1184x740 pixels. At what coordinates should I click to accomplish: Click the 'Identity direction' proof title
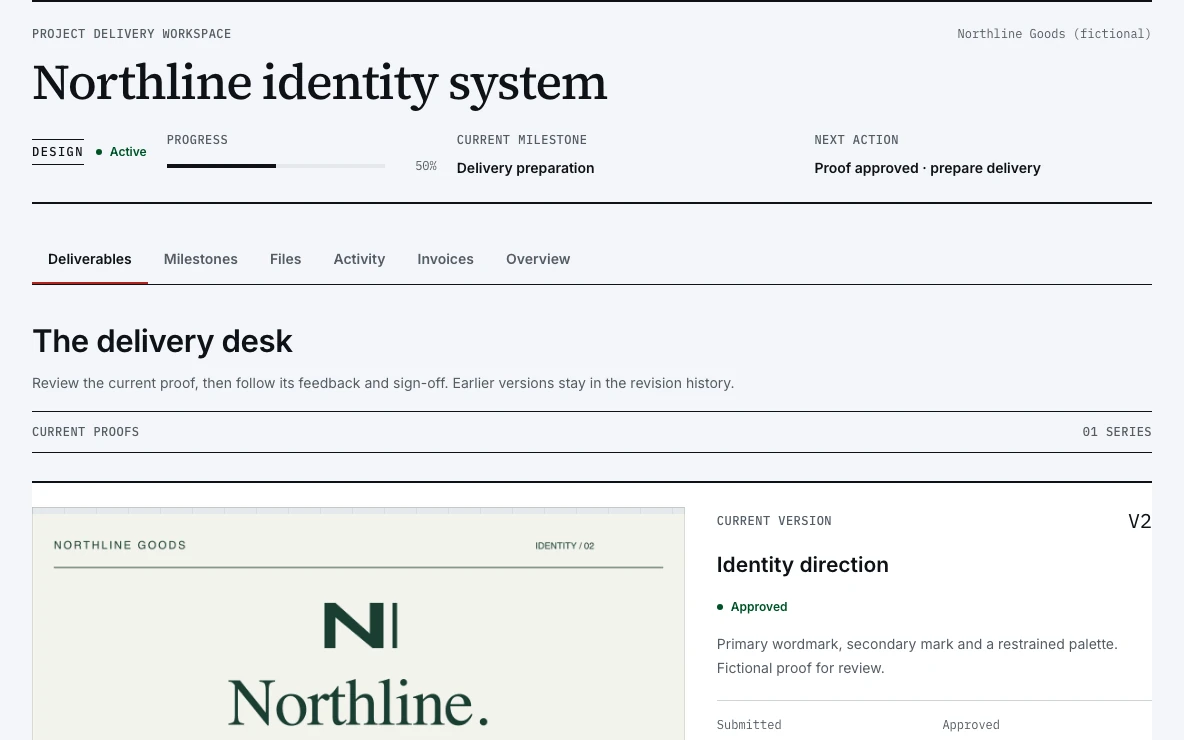point(803,565)
